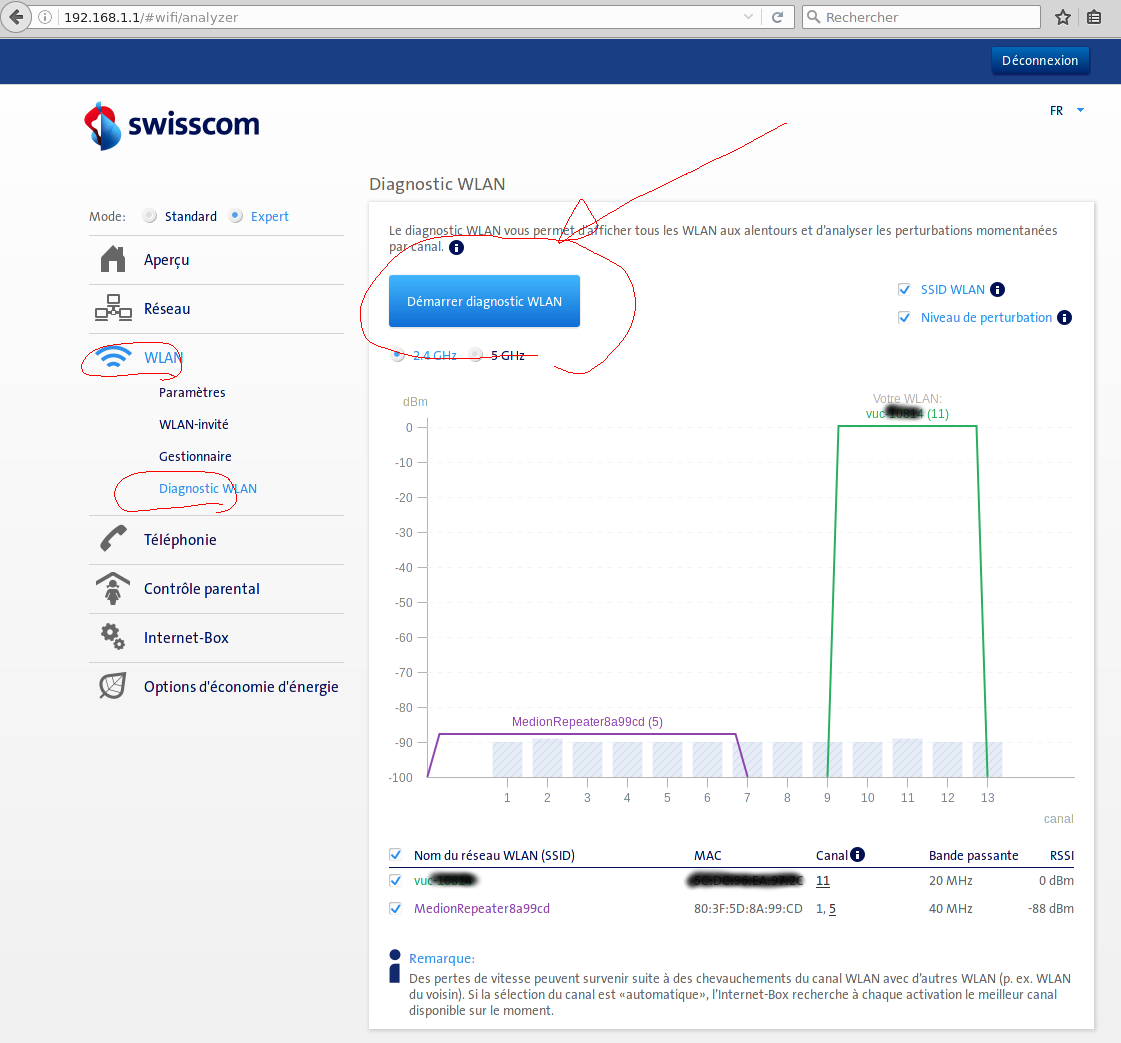Open the WLAN-invité menu item

[193, 424]
